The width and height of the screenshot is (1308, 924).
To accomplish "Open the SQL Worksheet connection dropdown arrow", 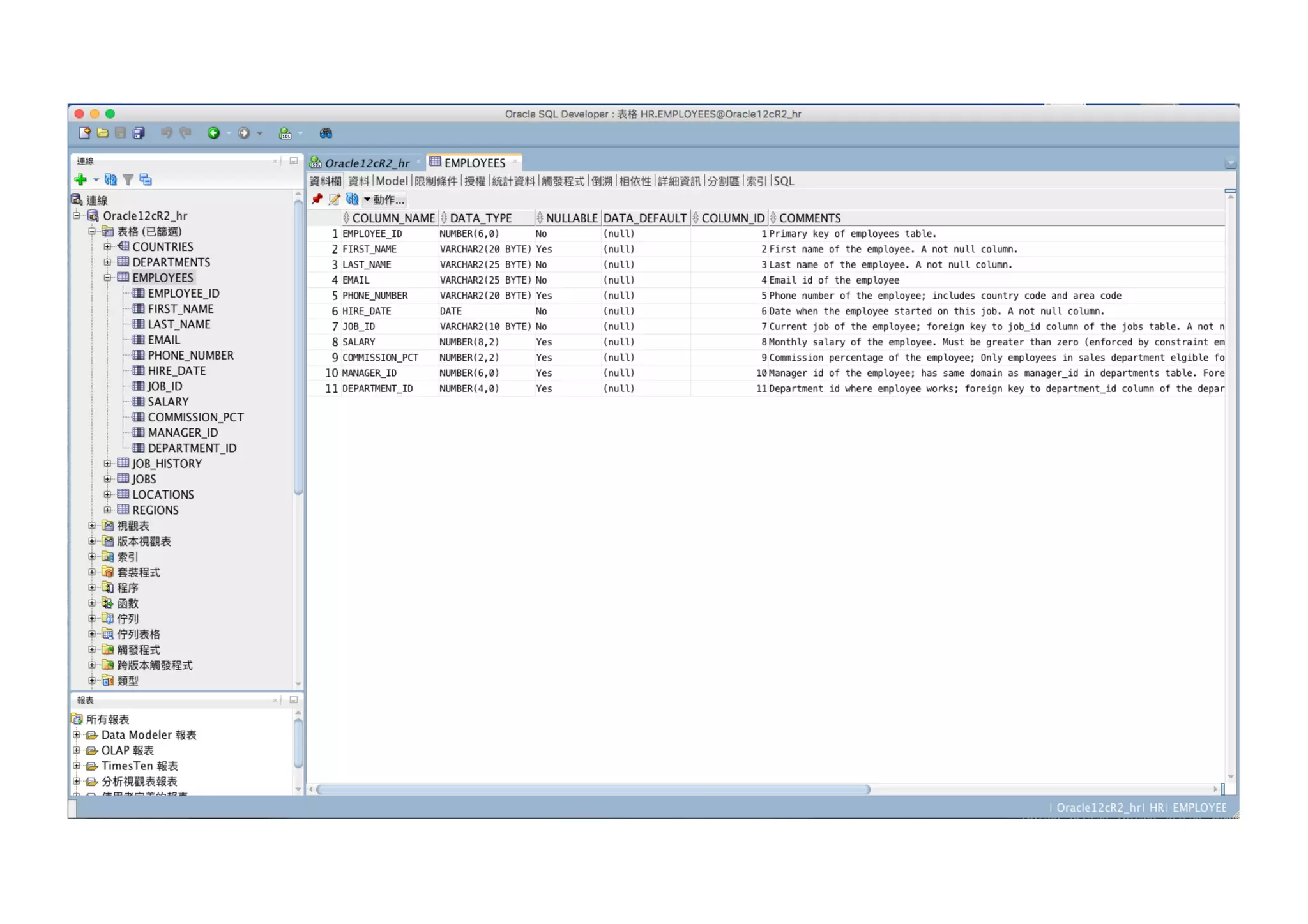I will click(x=300, y=133).
